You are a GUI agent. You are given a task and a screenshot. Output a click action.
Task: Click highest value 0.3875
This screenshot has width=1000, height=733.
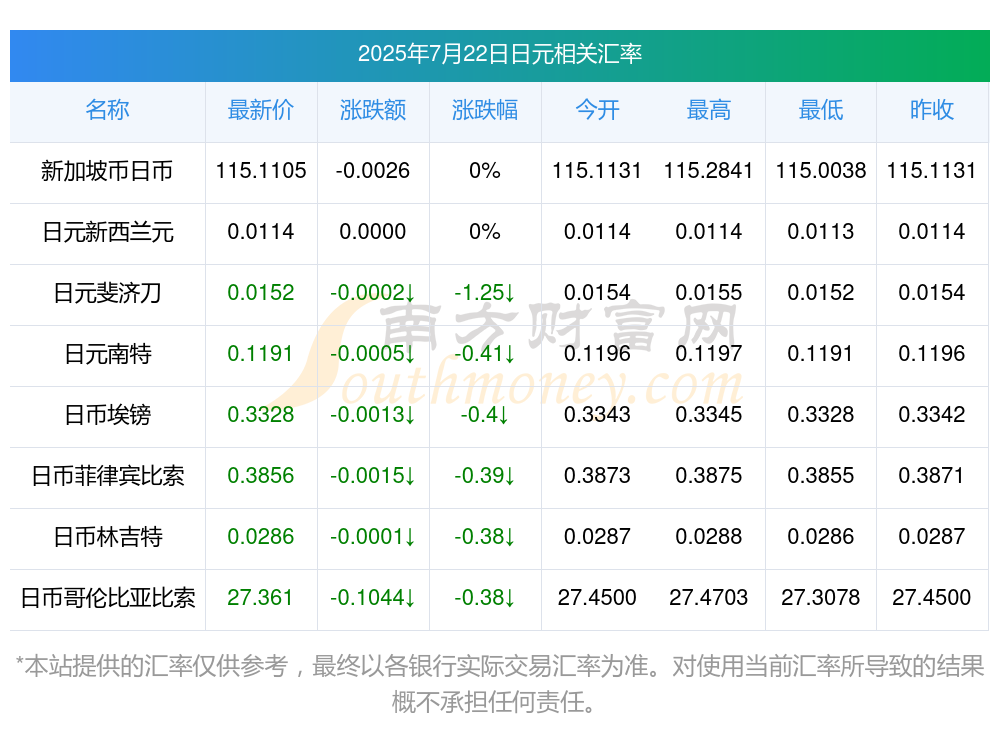(x=709, y=476)
